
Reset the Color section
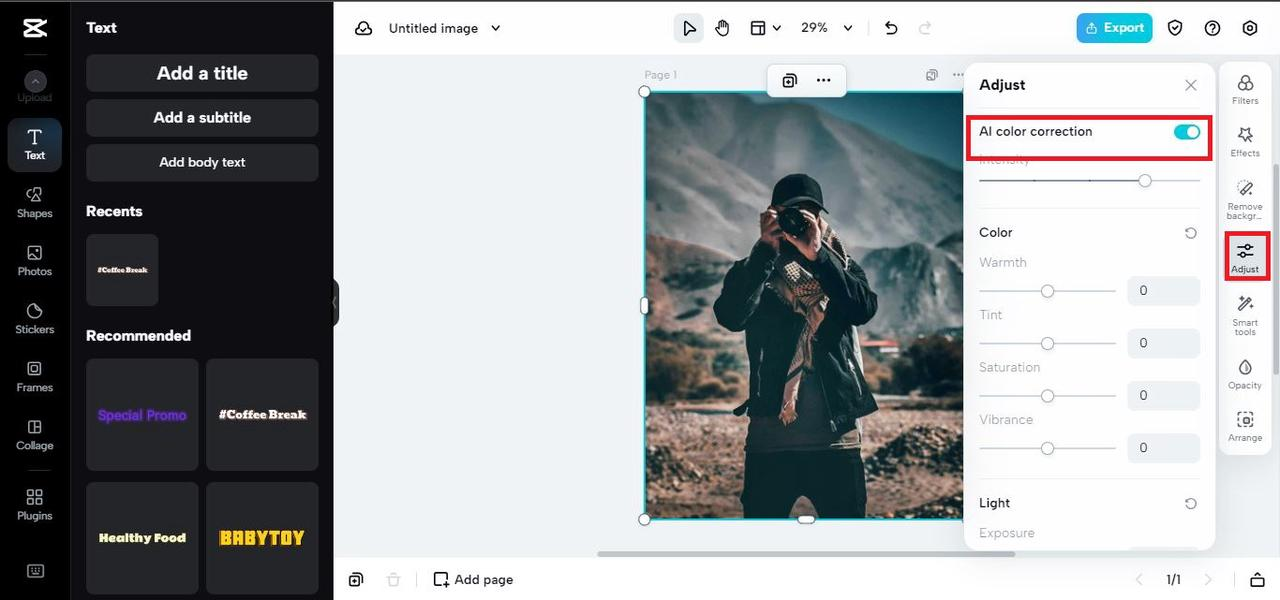click(1190, 233)
